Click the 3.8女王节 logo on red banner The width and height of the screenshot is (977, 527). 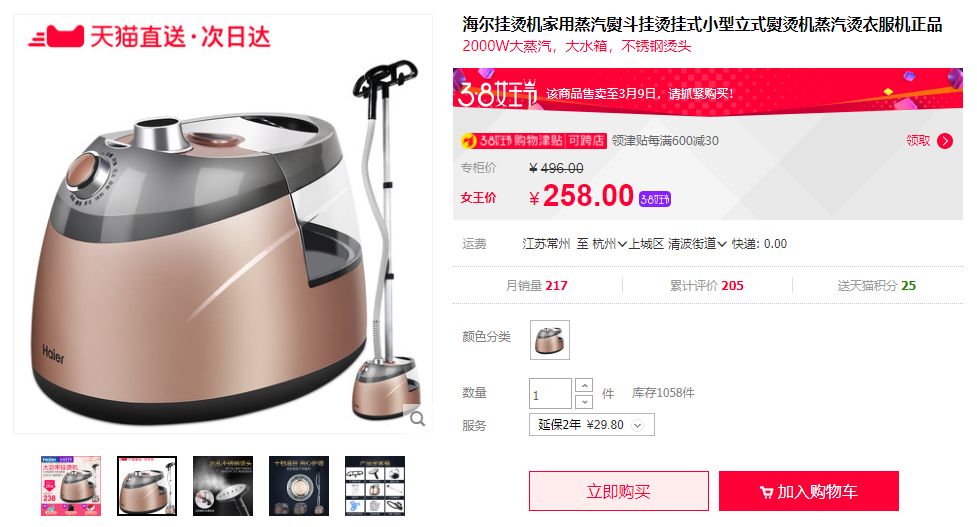(x=497, y=94)
